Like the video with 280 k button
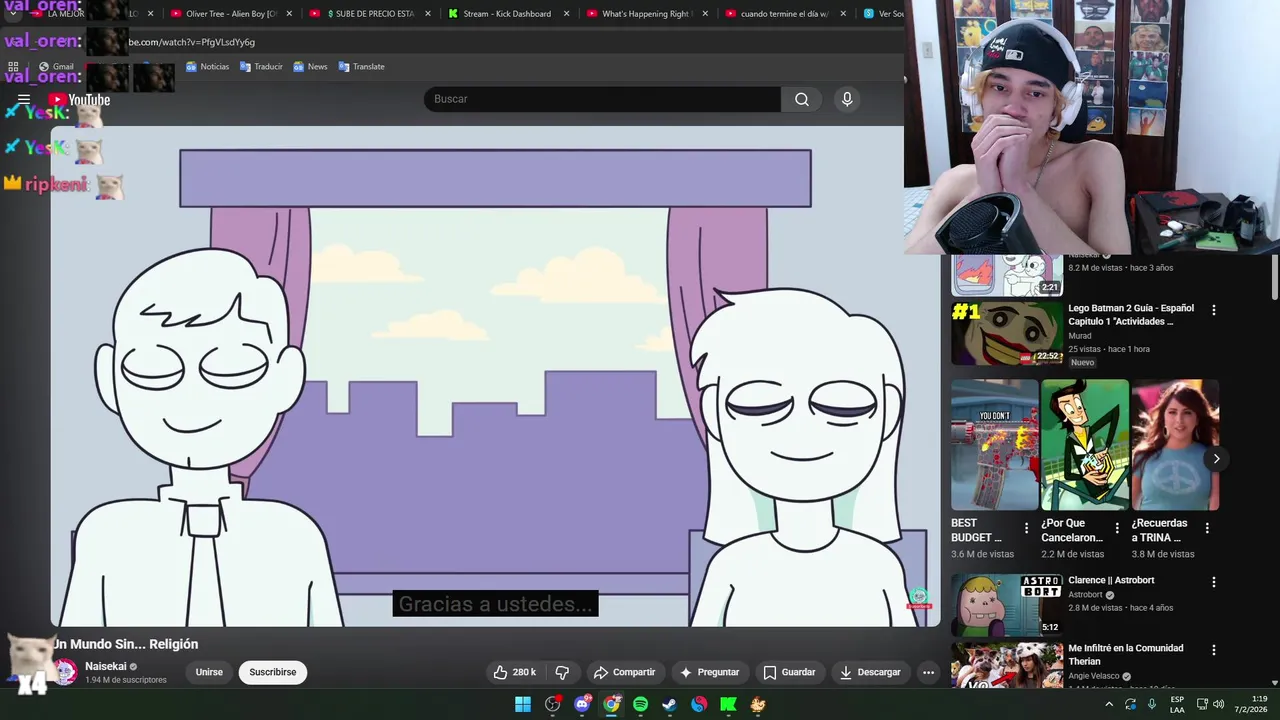This screenshot has height=720, width=1280. tap(515, 672)
